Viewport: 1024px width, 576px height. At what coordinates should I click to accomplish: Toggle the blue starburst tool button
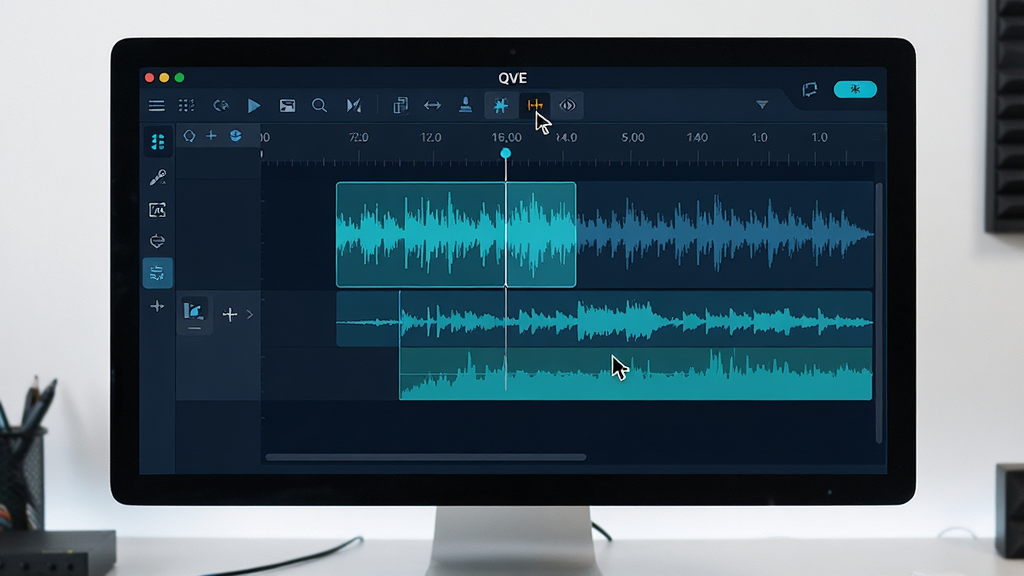pos(501,105)
